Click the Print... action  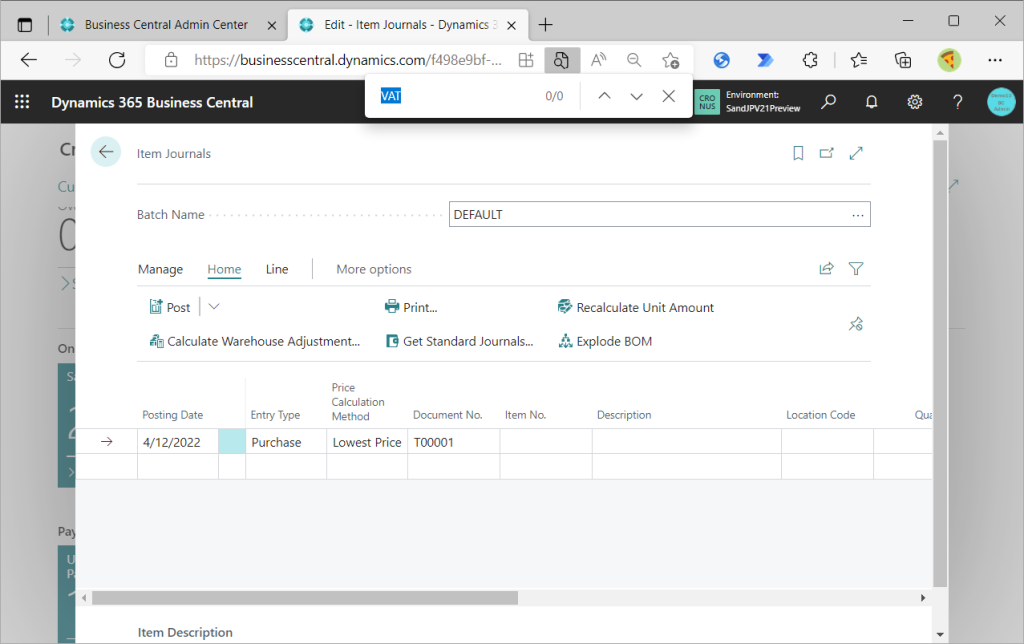(x=411, y=307)
